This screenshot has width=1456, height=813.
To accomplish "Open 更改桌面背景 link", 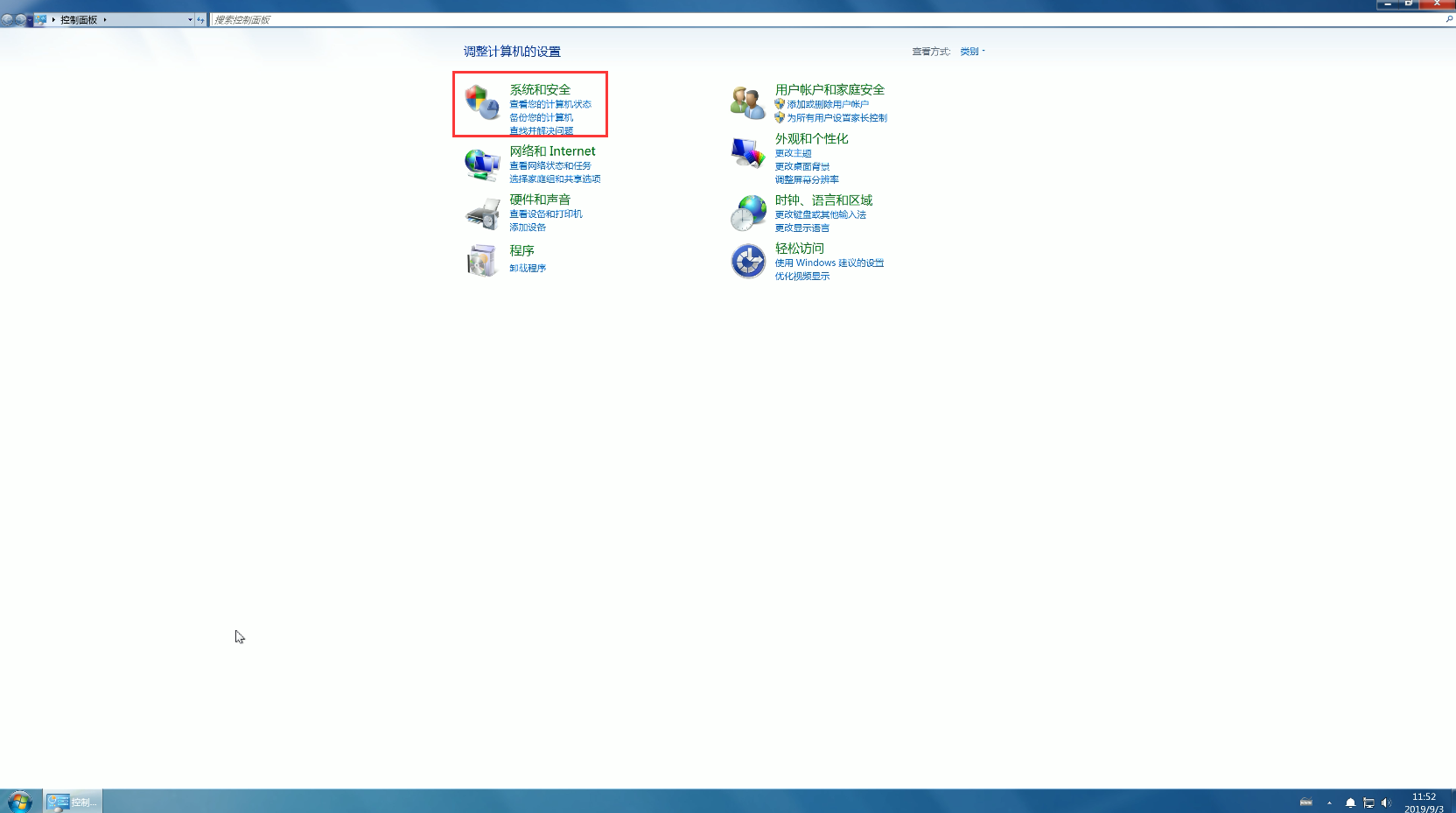I will [x=802, y=166].
